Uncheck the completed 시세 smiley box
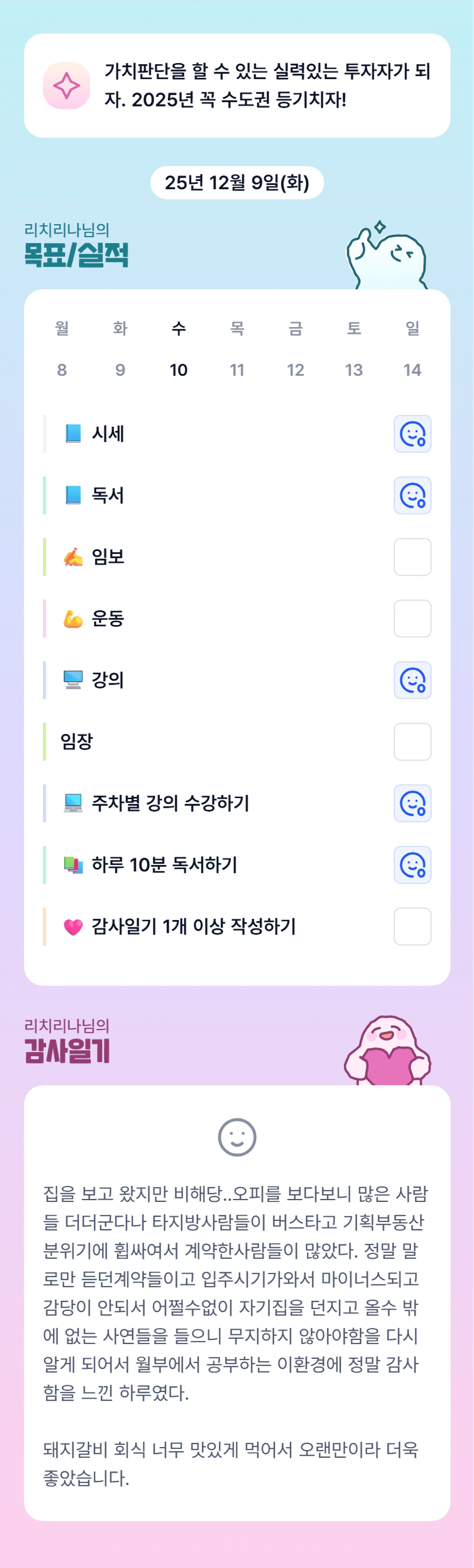 (x=413, y=434)
